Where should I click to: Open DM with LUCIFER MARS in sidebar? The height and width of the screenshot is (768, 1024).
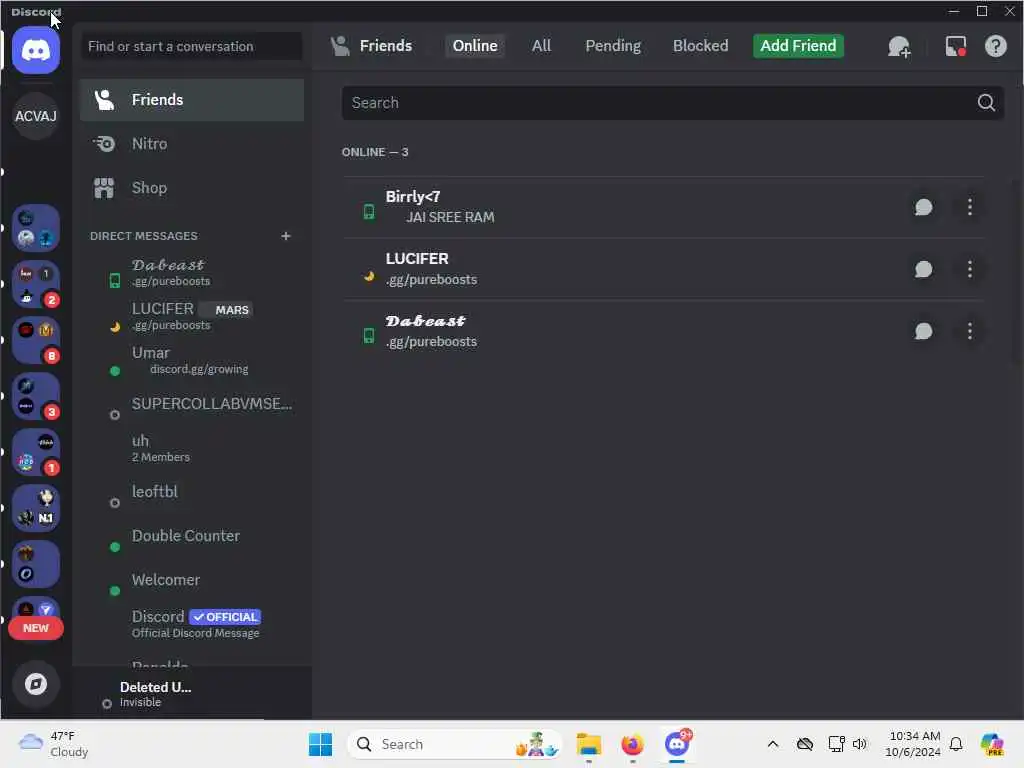click(192, 316)
